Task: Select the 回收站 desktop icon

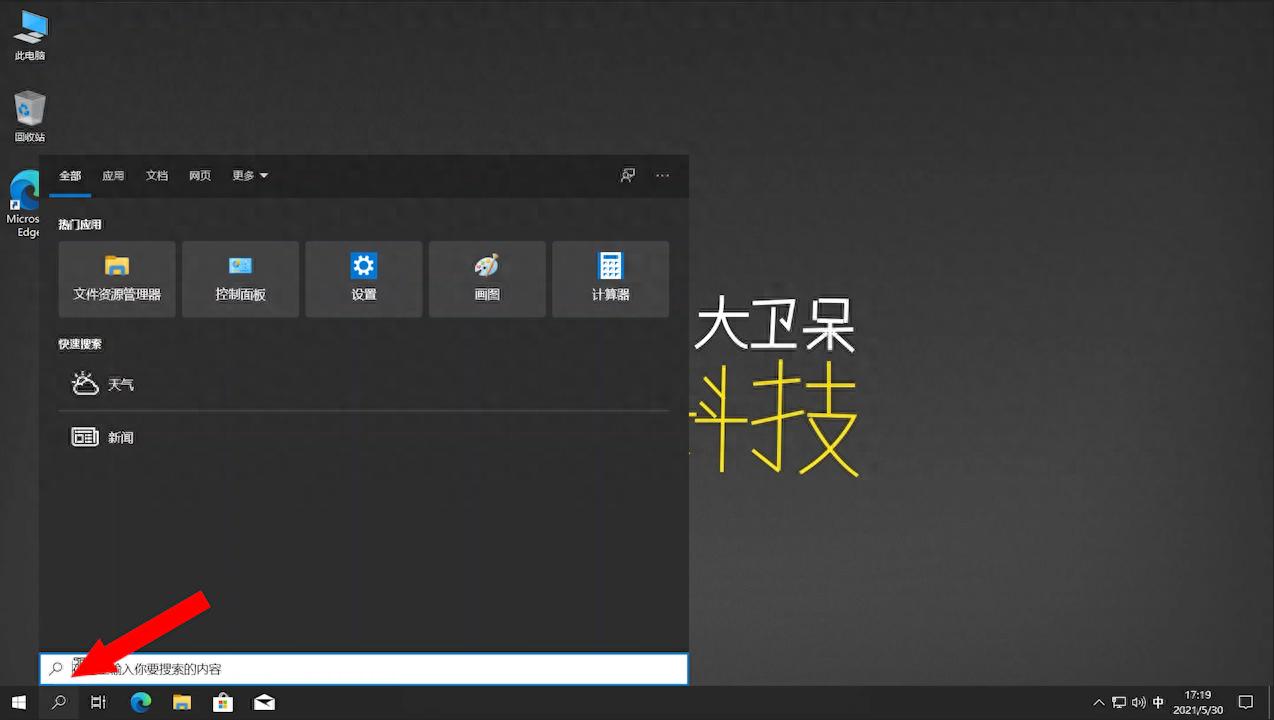Action: [x=30, y=116]
